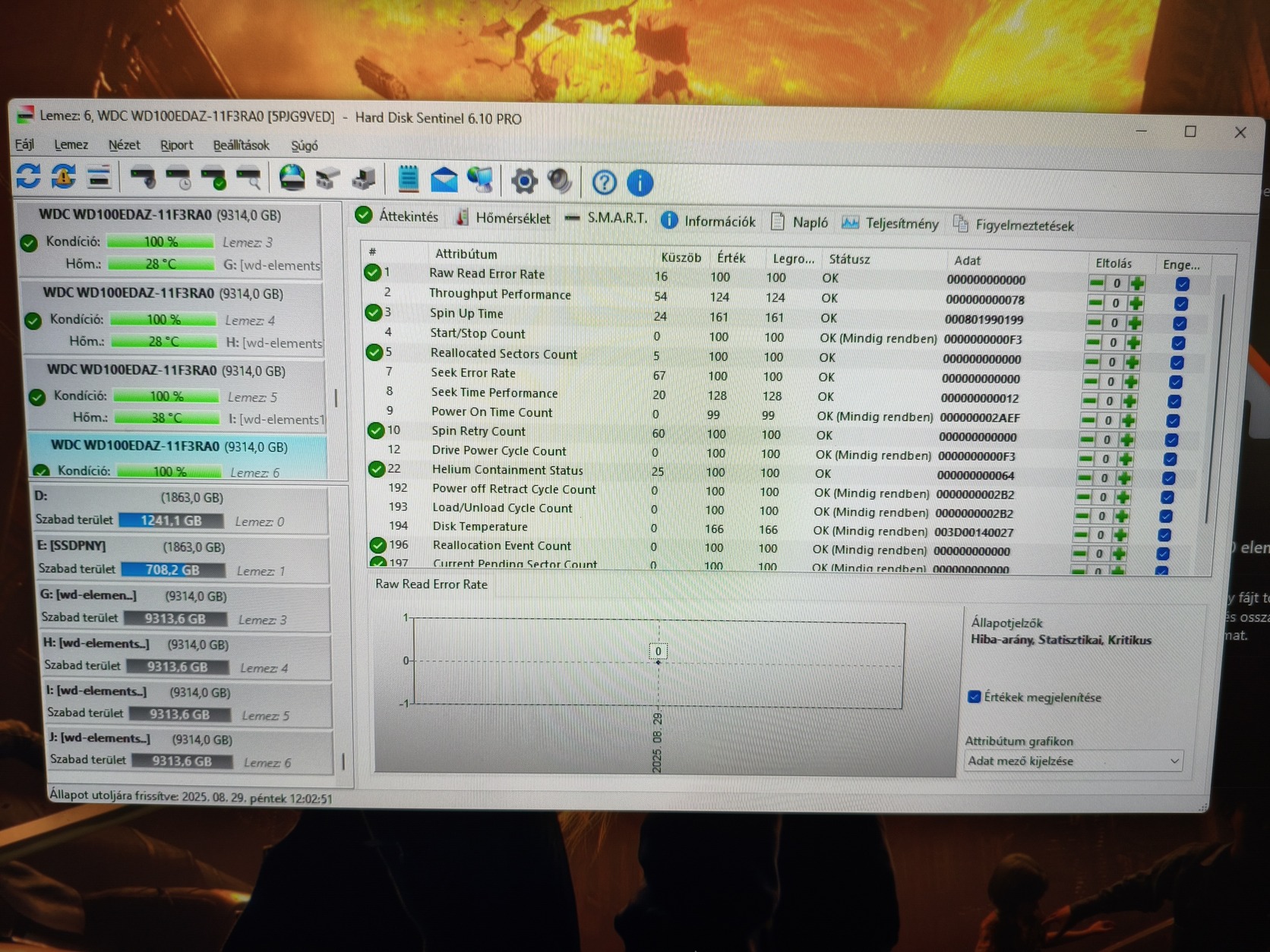Switch to the Hőmérséklet tab
This screenshot has width=1270, height=952.
(503, 218)
